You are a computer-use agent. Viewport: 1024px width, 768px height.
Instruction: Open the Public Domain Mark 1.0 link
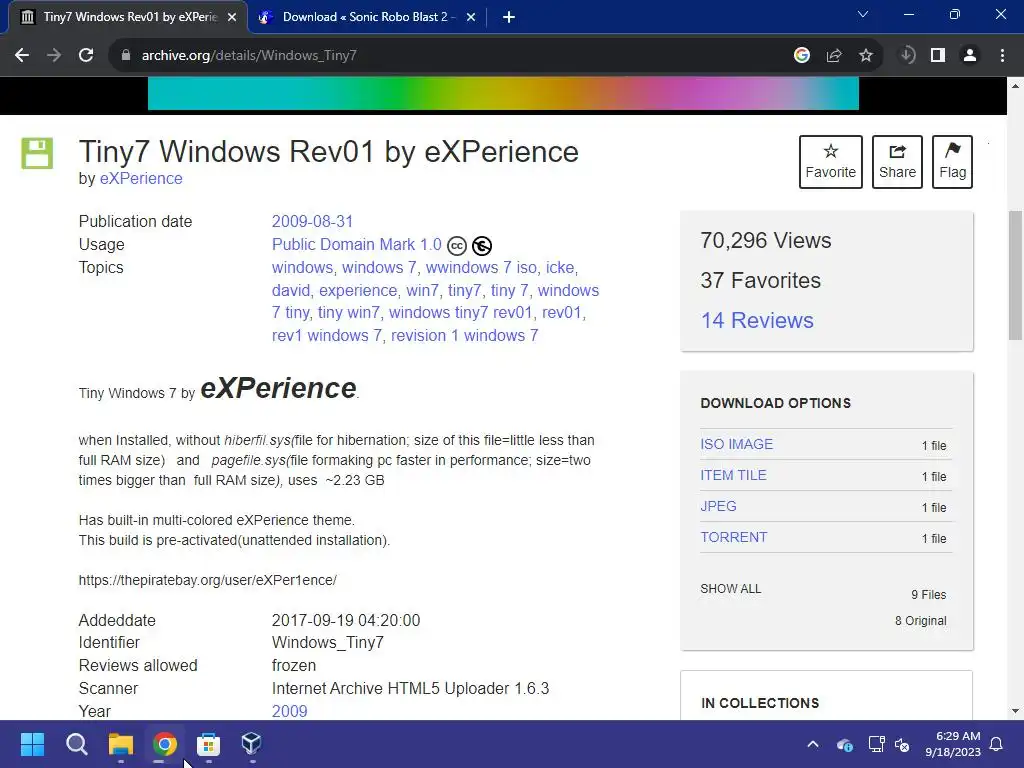coord(357,244)
